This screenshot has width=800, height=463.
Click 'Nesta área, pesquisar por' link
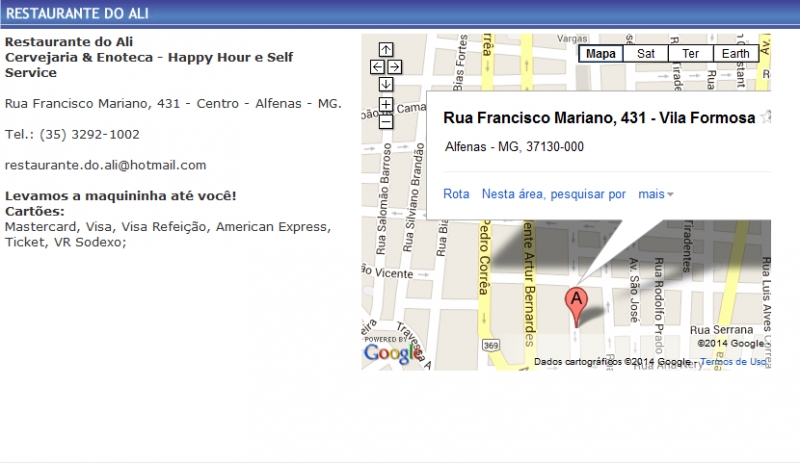click(553, 194)
